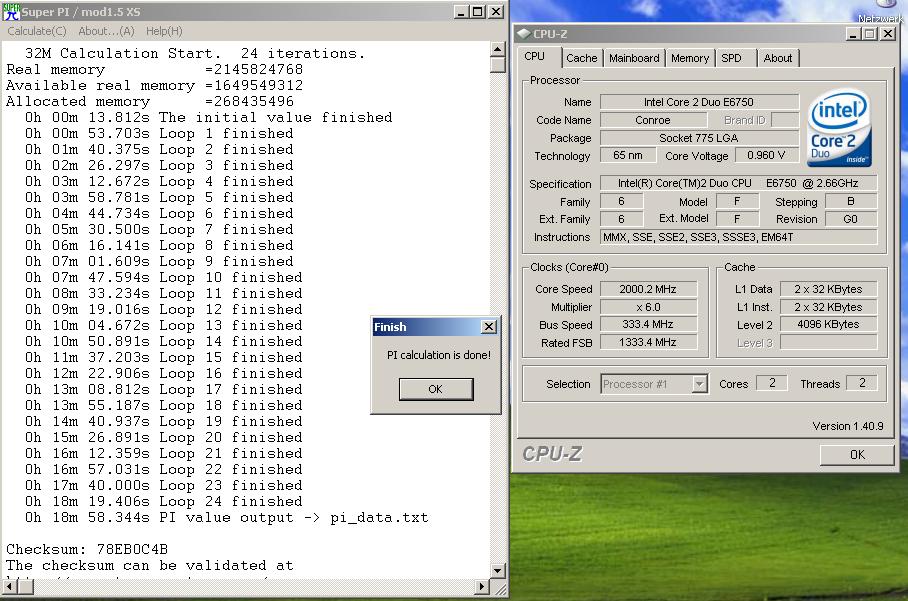Click the 'Loop 12 finished' line
This screenshot has width=908, height=601.
pyautogui.click(x=163, y=309)
